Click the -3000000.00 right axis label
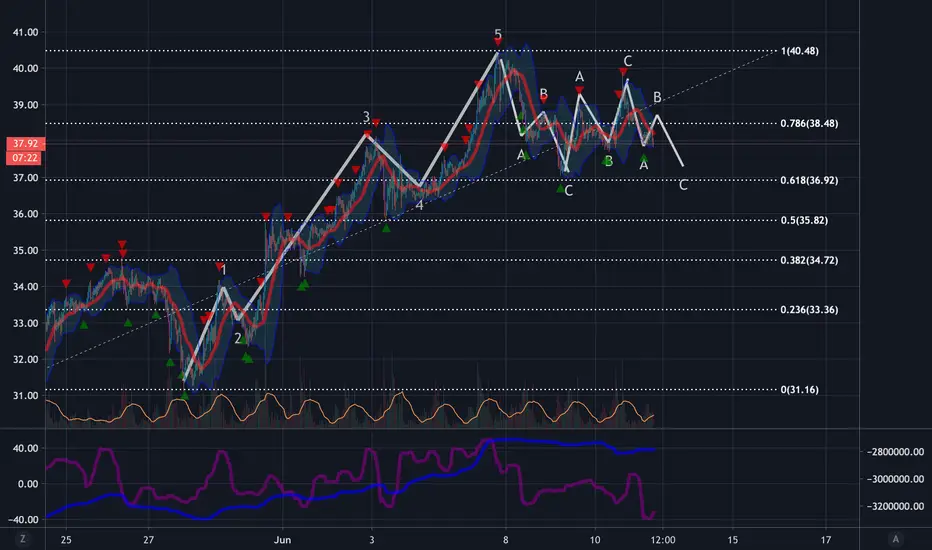Viewport: 932px width, 550px height. click(895, 479)
